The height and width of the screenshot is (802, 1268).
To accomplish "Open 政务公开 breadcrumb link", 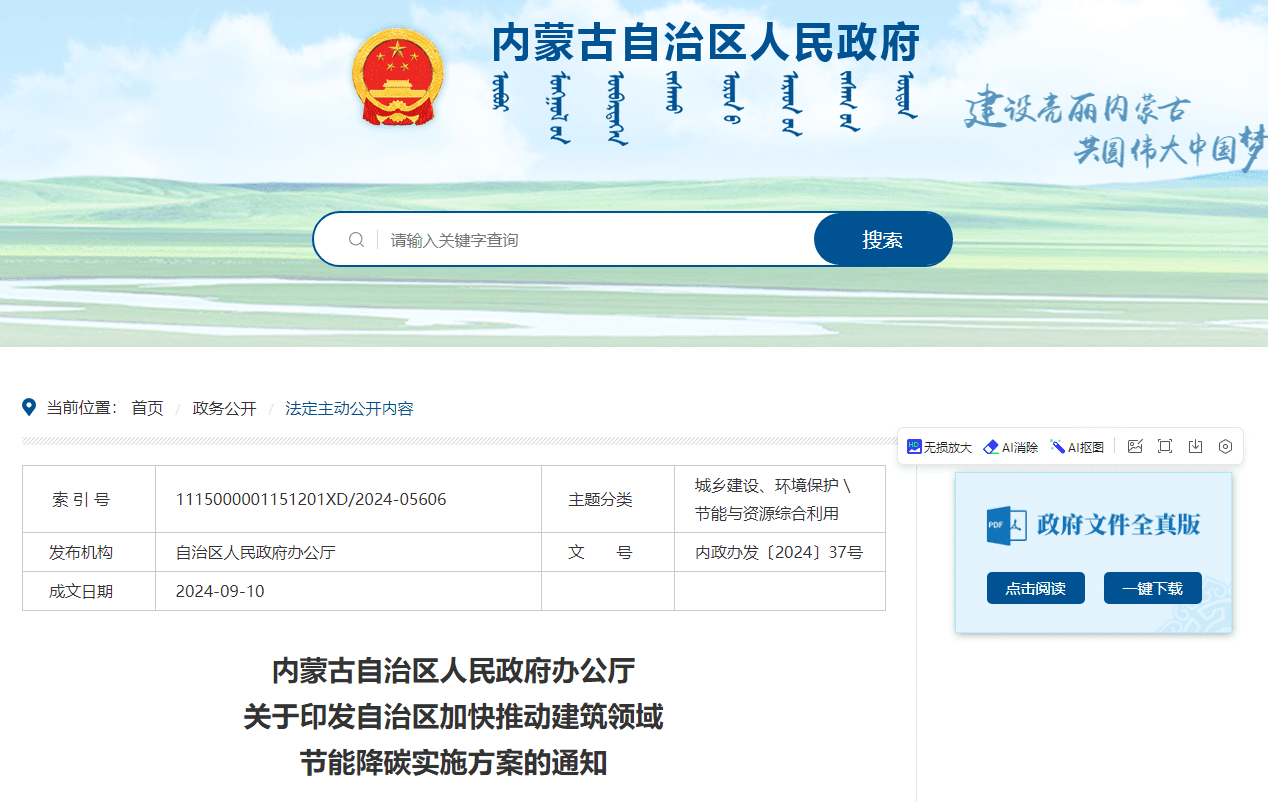I will pyautogui.click(x=224, y=408).
